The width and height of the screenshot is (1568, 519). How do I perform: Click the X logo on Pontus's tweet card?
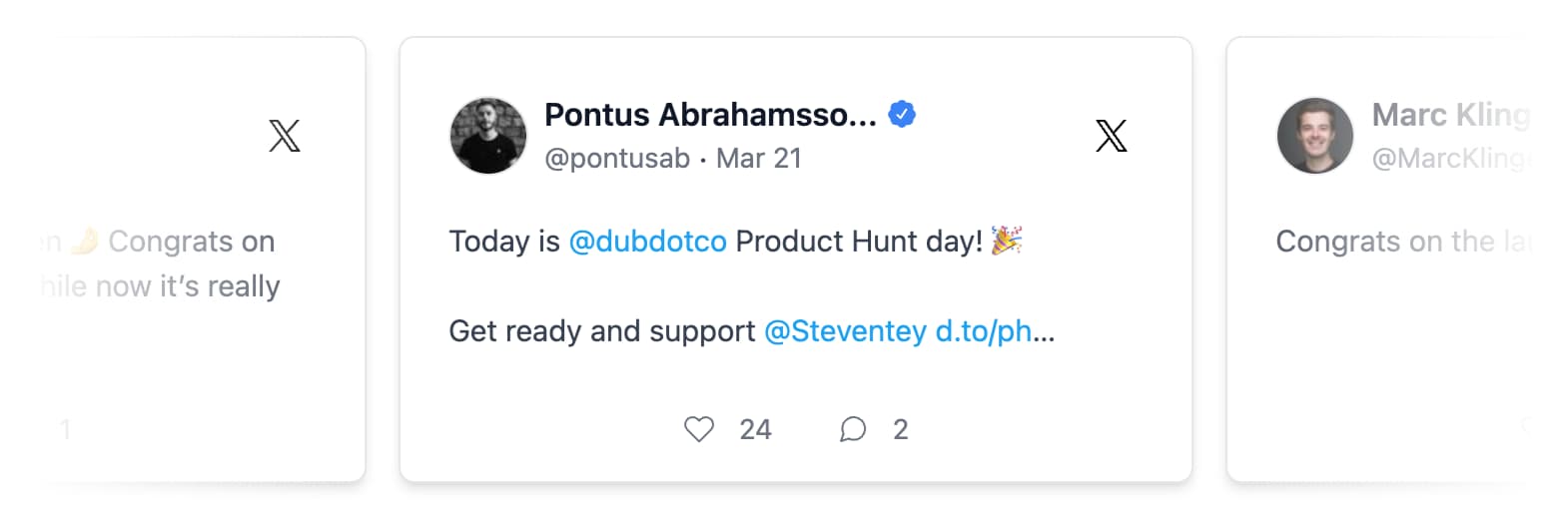1111,136
